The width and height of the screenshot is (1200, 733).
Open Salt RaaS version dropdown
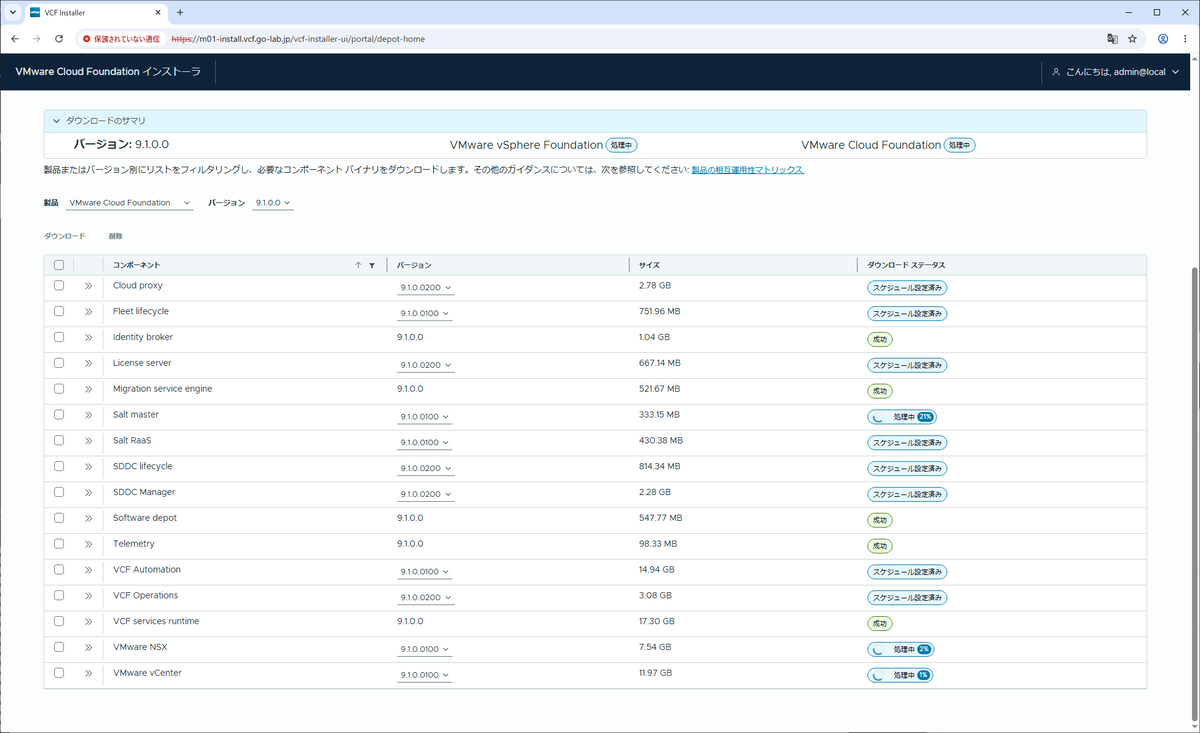click(426, 443)
